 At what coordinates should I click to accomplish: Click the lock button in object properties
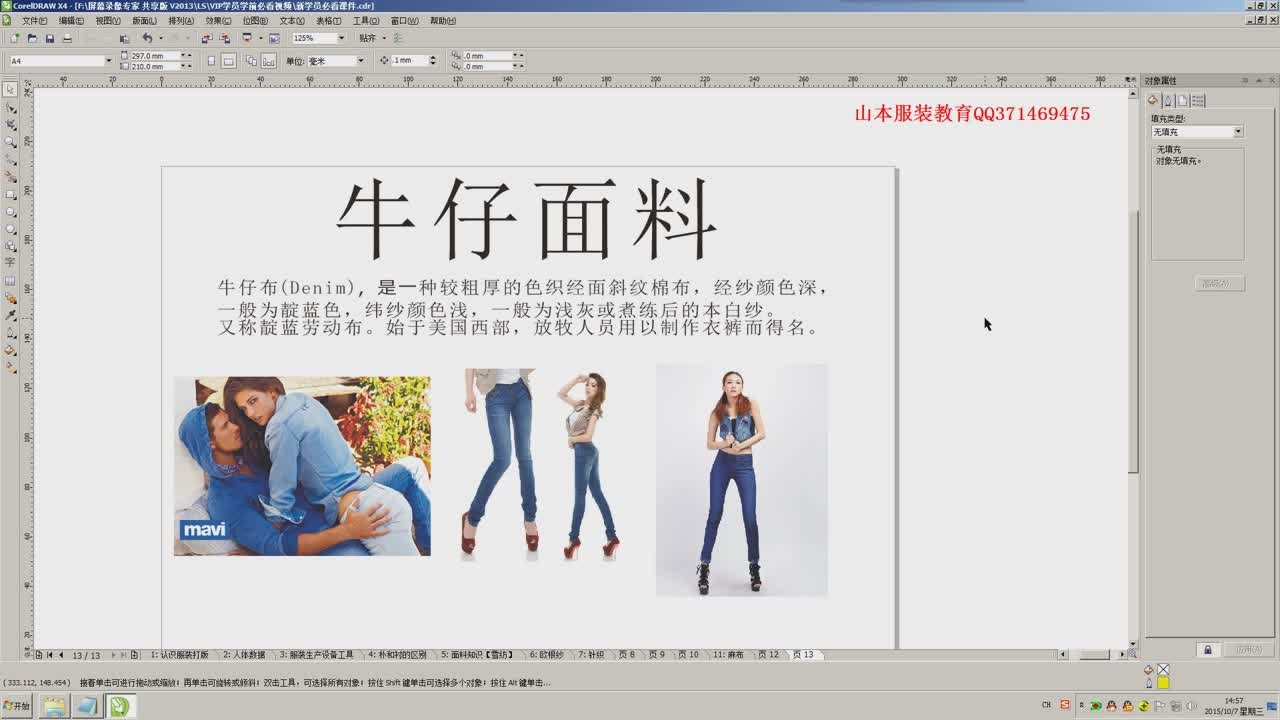click(x=1207, y=650)
